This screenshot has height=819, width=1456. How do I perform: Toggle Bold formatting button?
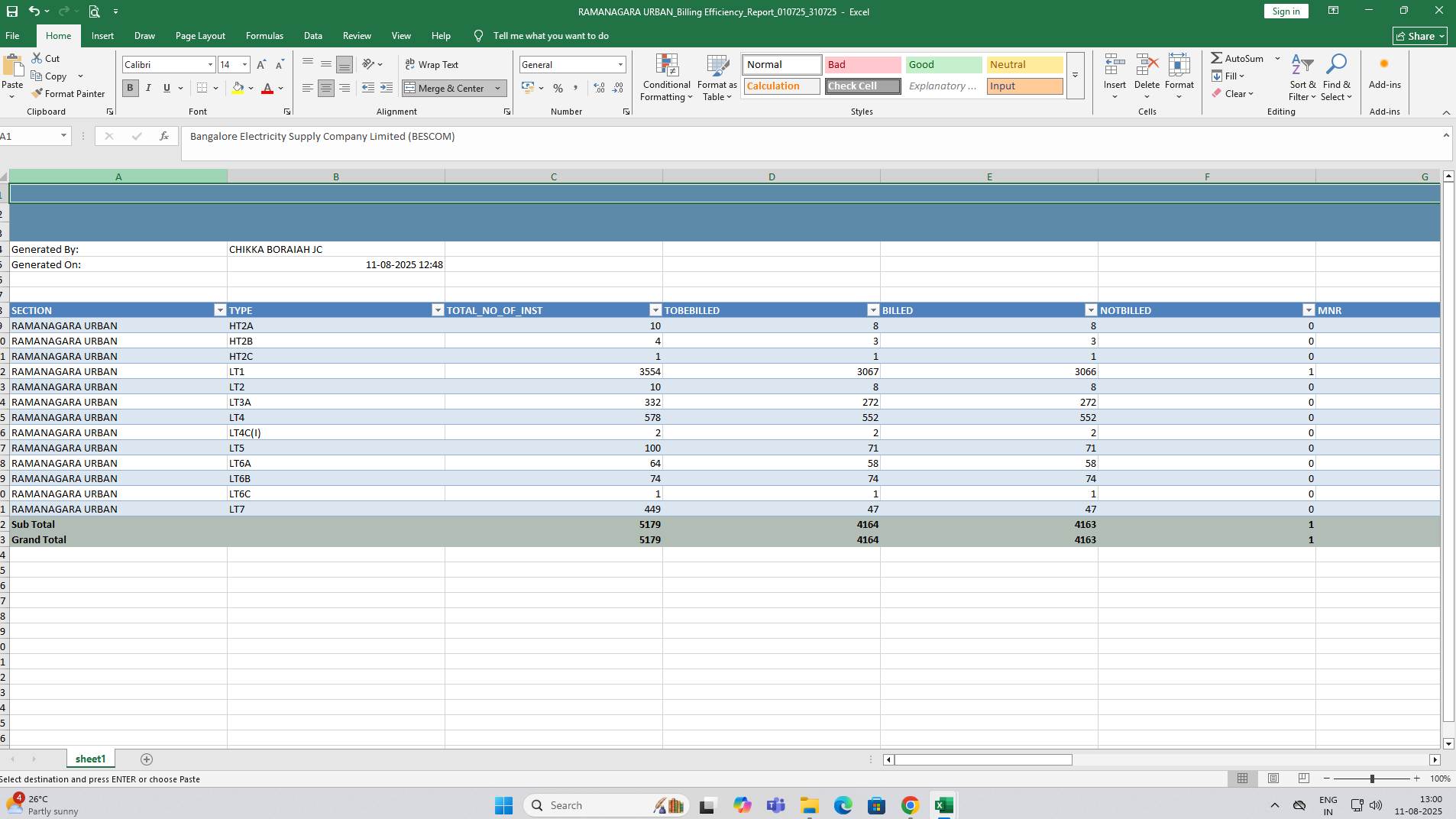[x=130, y=88]
